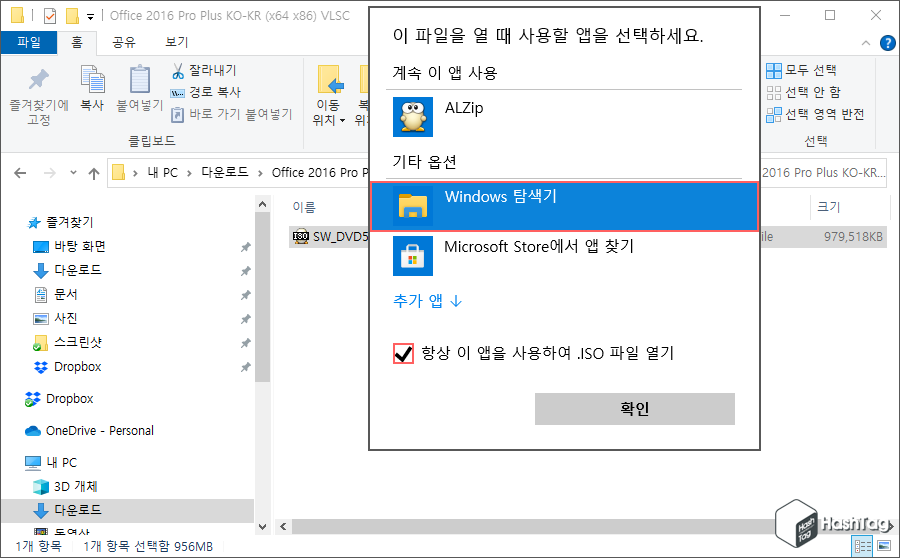Click file size 979,518KB cell
The image size is (900, 558).
click(x=853, y=237)
